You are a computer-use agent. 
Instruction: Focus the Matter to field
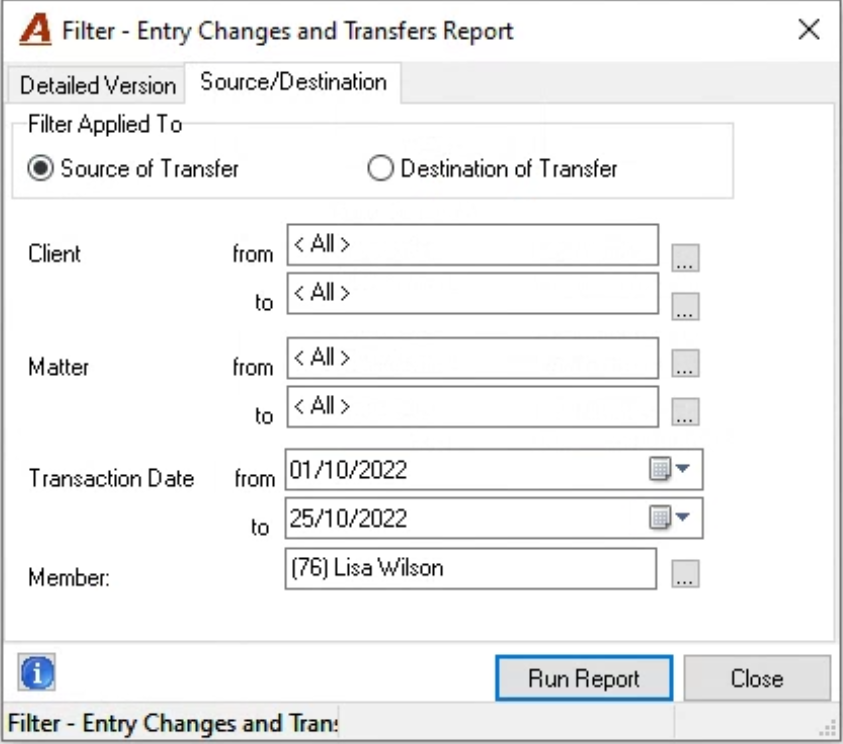(473, 407)
